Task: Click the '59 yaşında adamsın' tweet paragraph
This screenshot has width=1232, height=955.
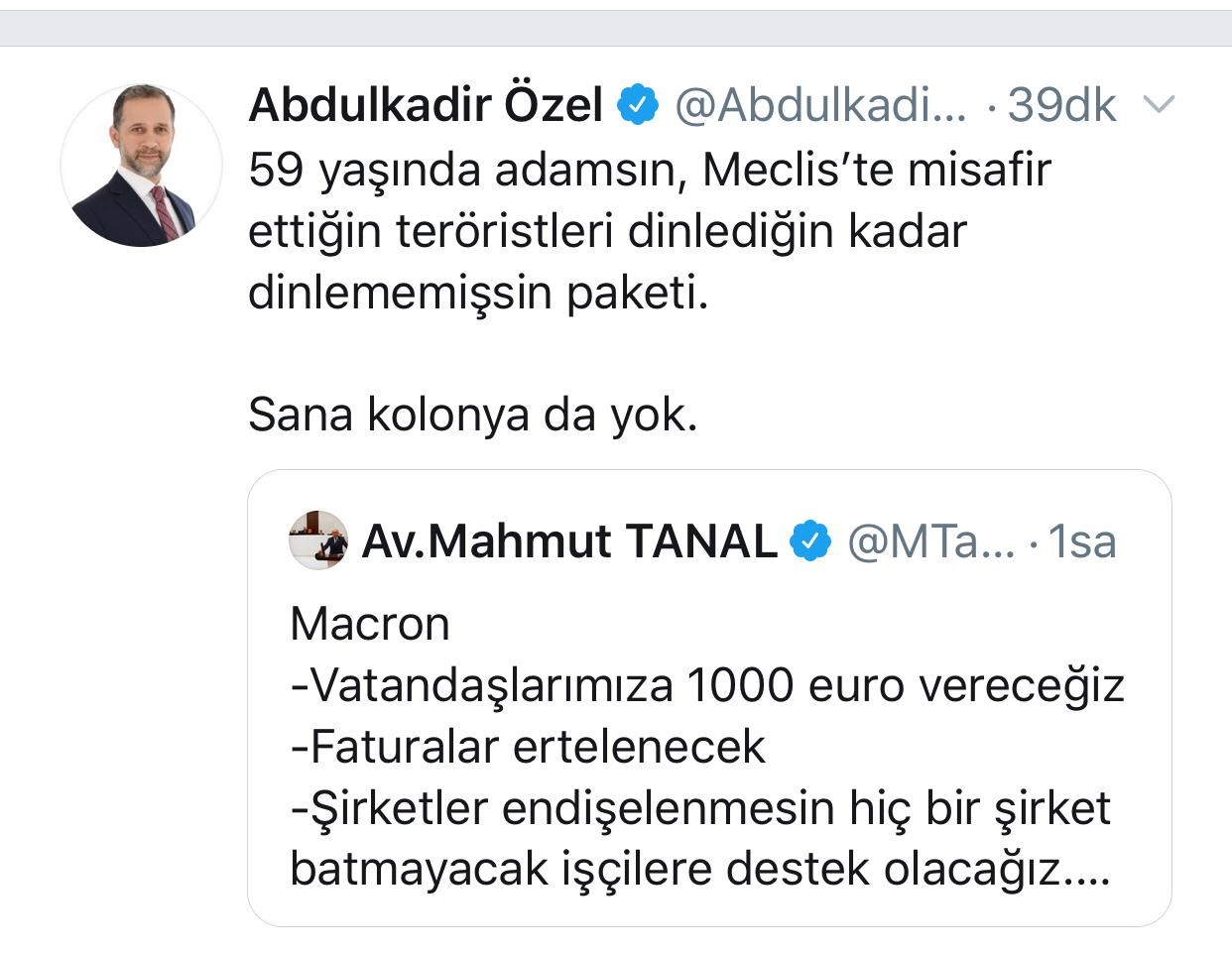Action: pyautogui.click(x=649, y=171)
